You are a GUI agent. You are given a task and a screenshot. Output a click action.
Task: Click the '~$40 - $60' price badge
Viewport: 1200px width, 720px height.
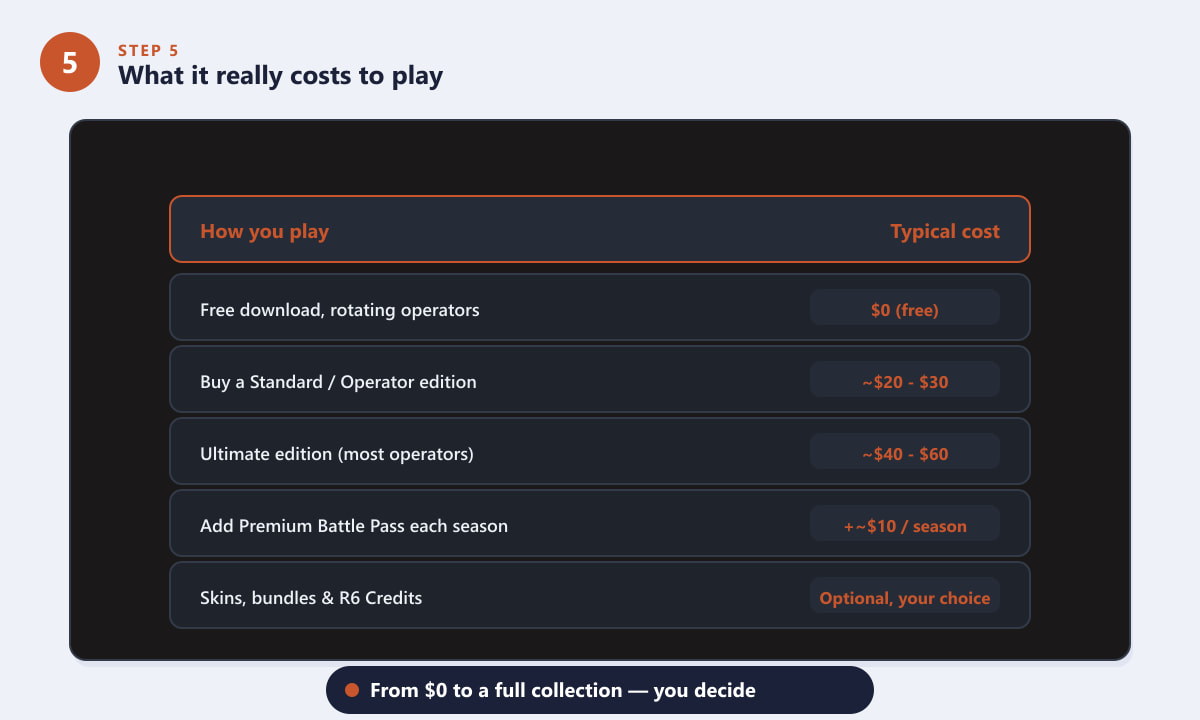pos(905,453)
